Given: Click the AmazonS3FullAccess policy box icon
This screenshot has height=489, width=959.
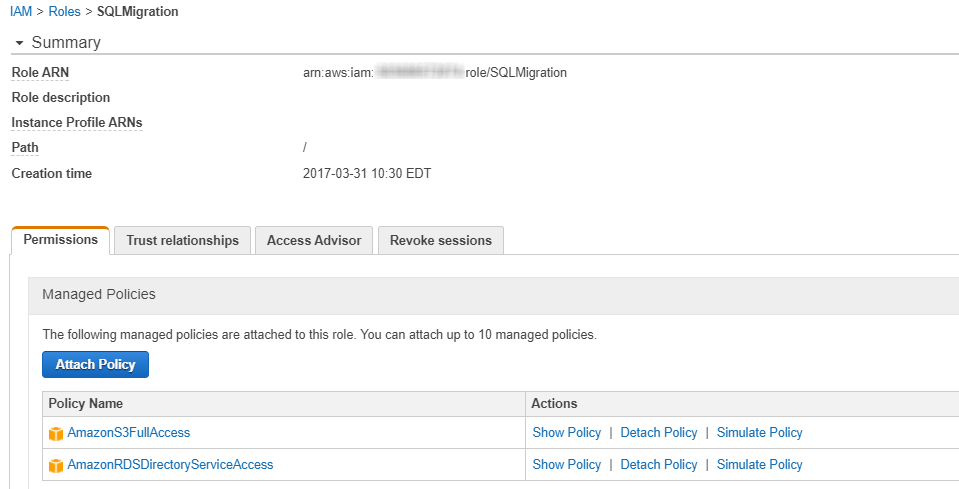Looking at the screenshot, I should point(56,433).
